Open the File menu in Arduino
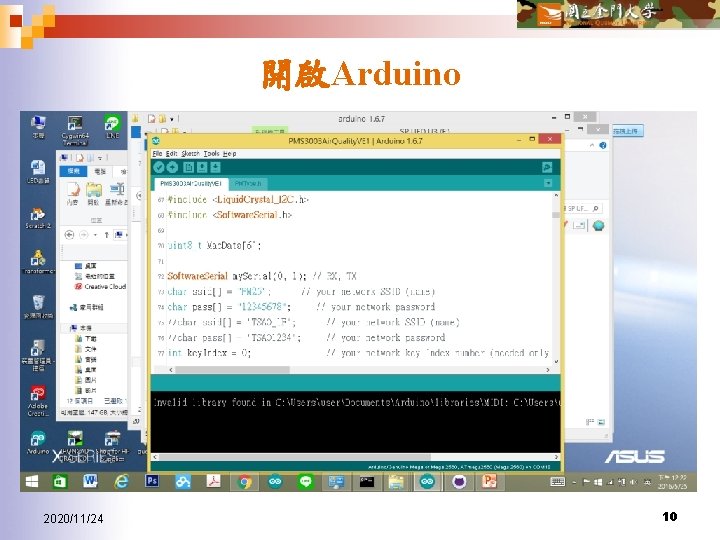 pos(157,153)
